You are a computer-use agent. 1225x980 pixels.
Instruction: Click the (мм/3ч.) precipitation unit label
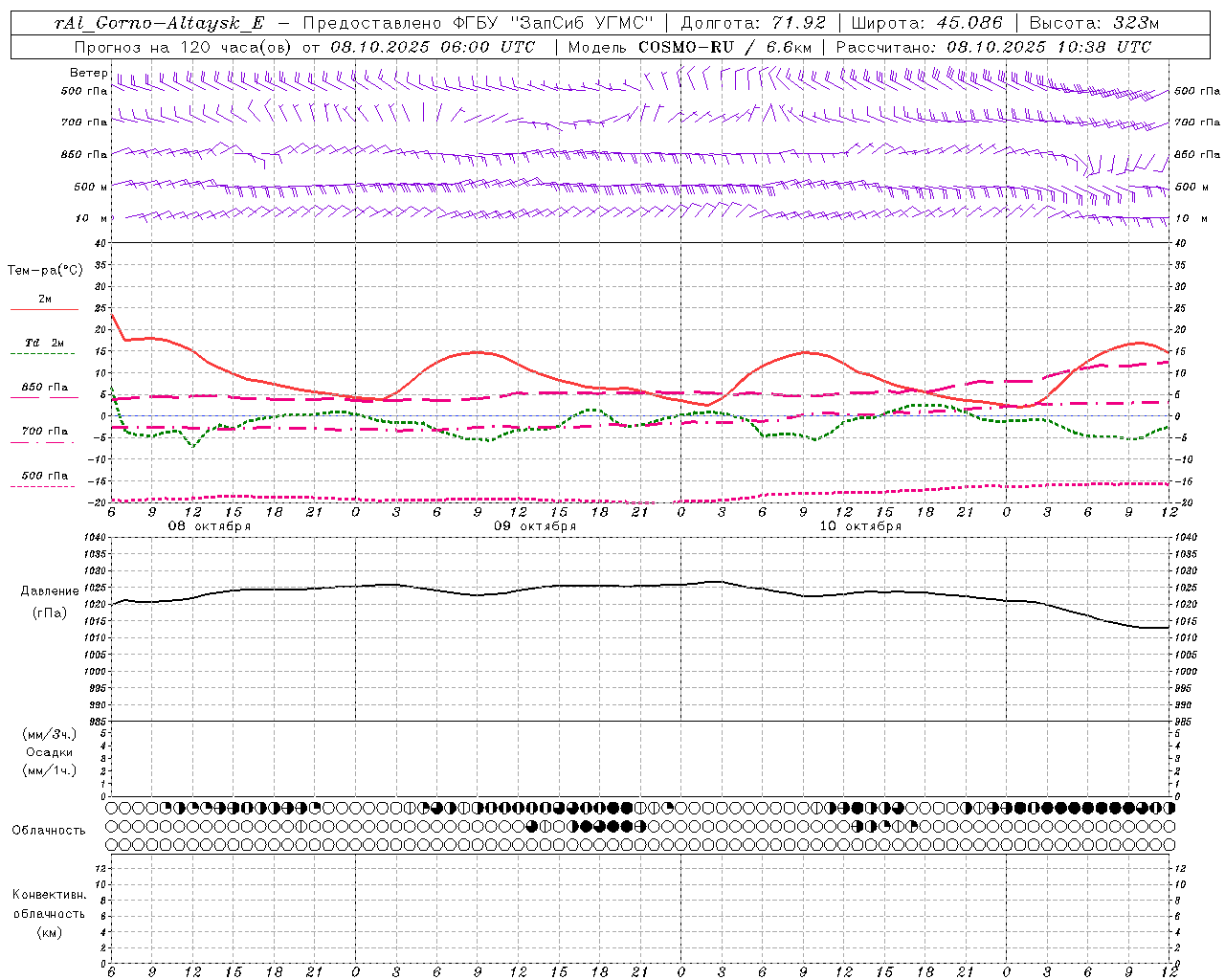(50, 734)
